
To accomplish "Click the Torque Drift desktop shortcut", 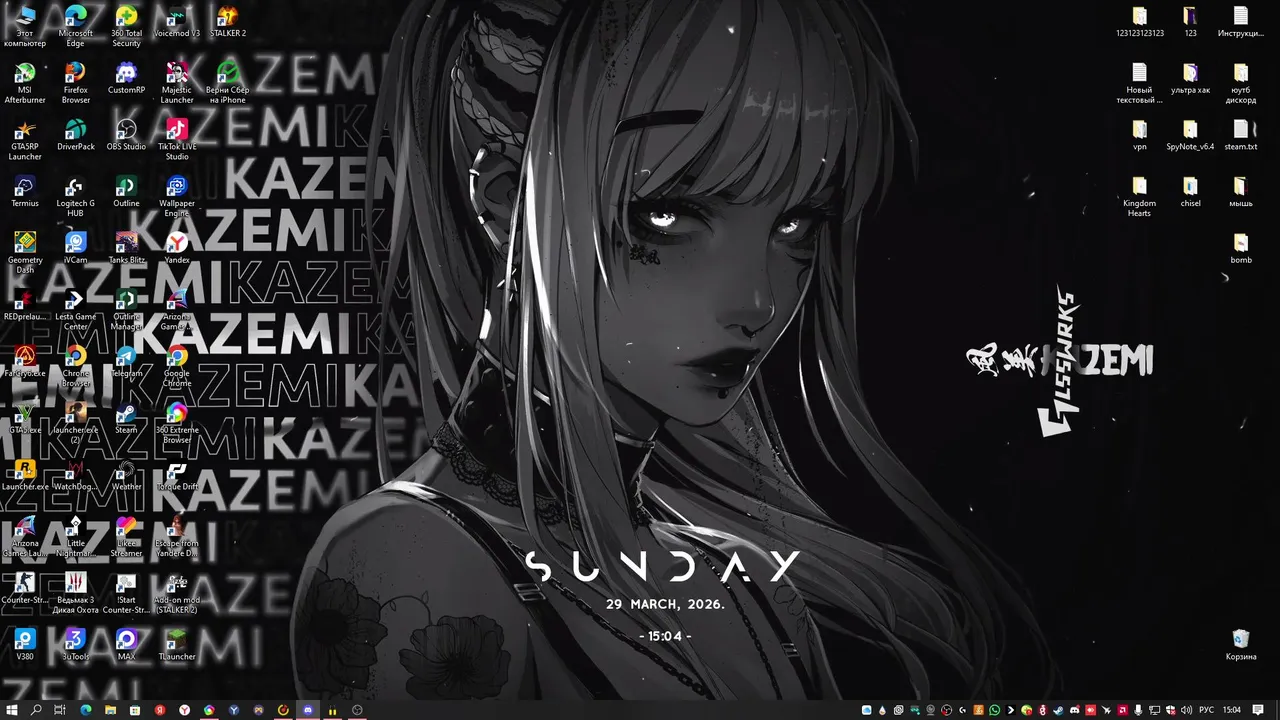I will click(x=177, y=477).
